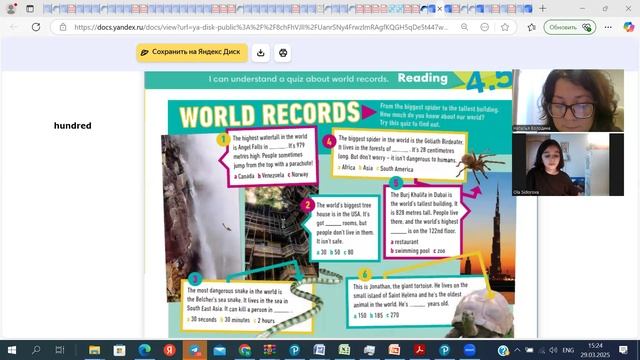The width and height of the screenshot is (640, 360).
Task: Open File Explorer from the taskbar
Action: pyautogui.click(x=94, y=350)
